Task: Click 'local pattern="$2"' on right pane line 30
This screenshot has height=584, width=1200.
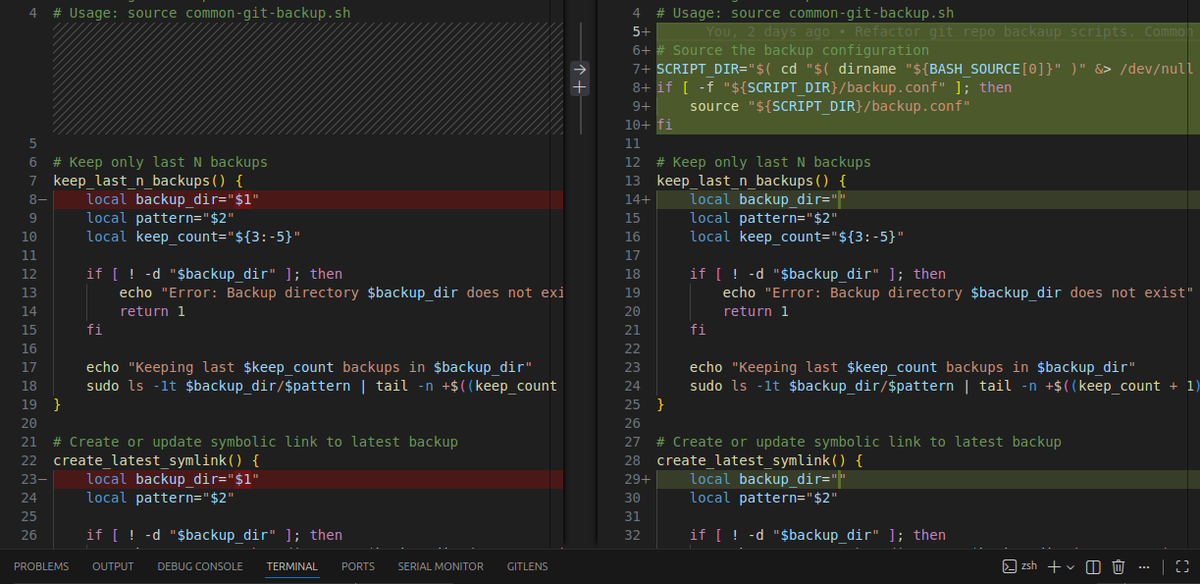Action: (763, 498)
